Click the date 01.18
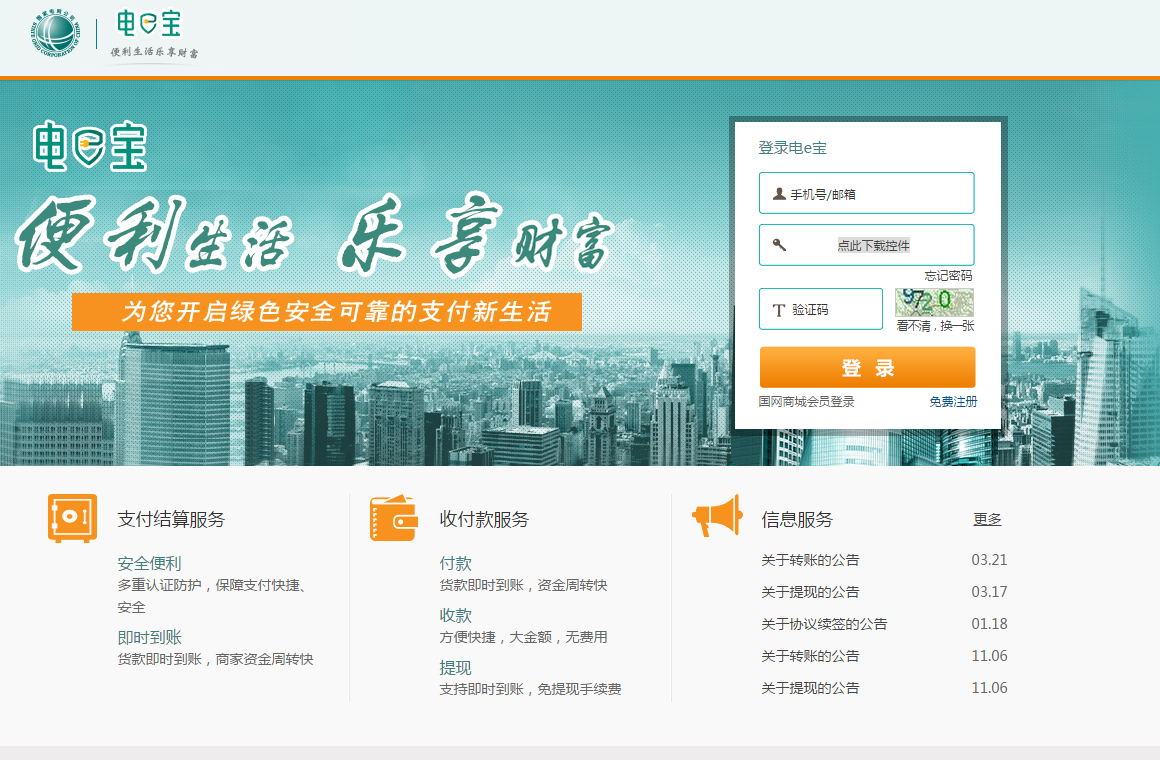 (989, 624)
